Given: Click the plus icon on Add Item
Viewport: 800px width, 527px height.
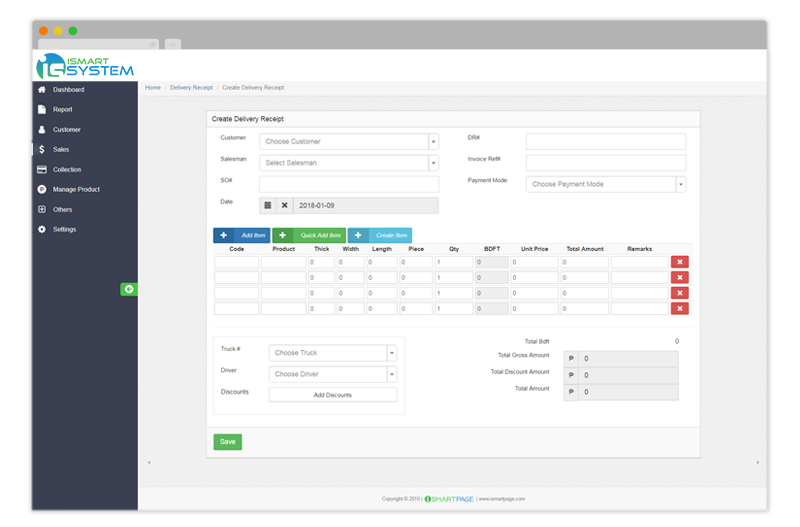Looking at the screenshot, I should click(223, 235).
